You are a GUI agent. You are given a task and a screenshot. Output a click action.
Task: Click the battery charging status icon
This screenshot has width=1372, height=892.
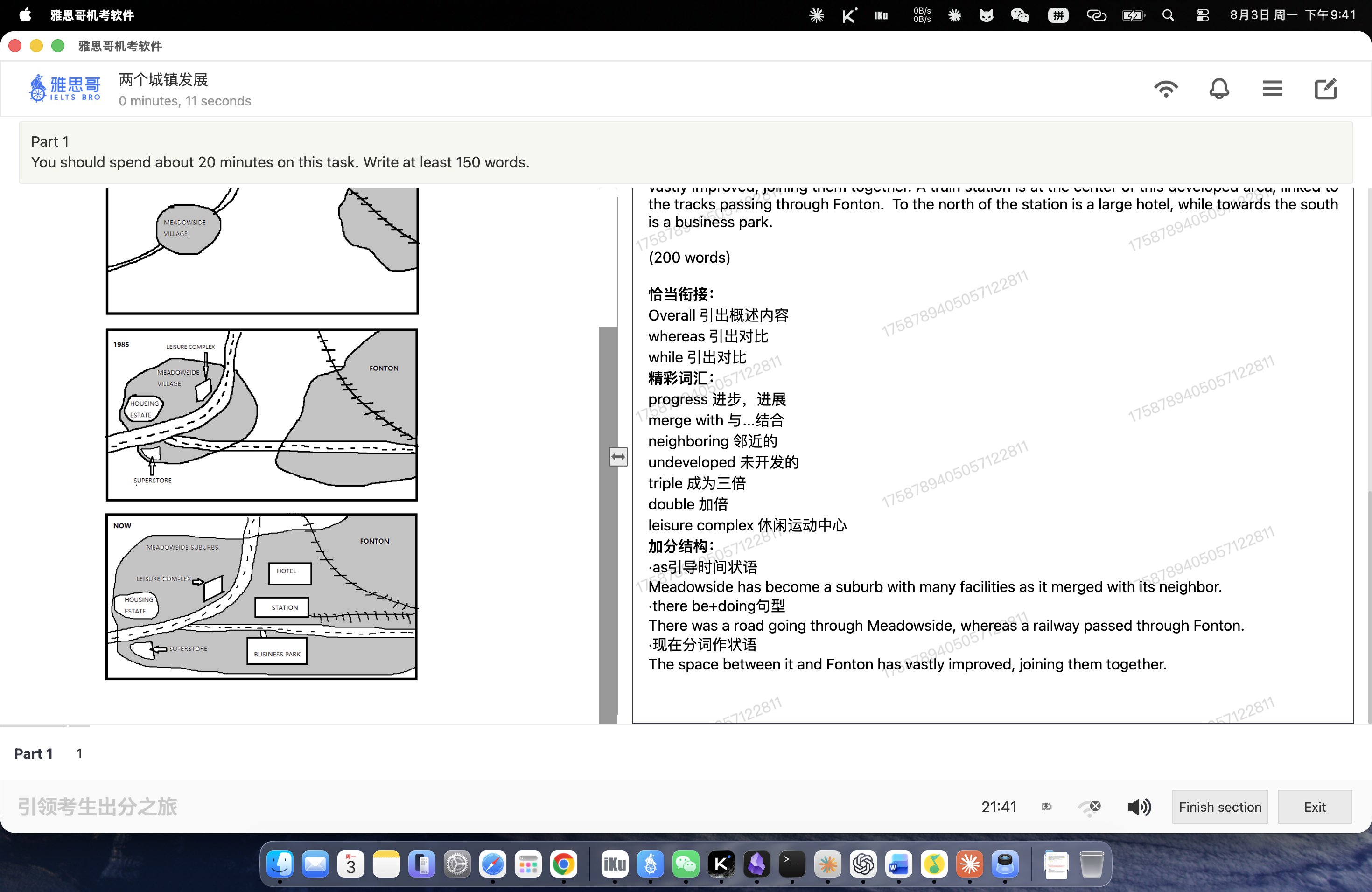[1133, 15]
